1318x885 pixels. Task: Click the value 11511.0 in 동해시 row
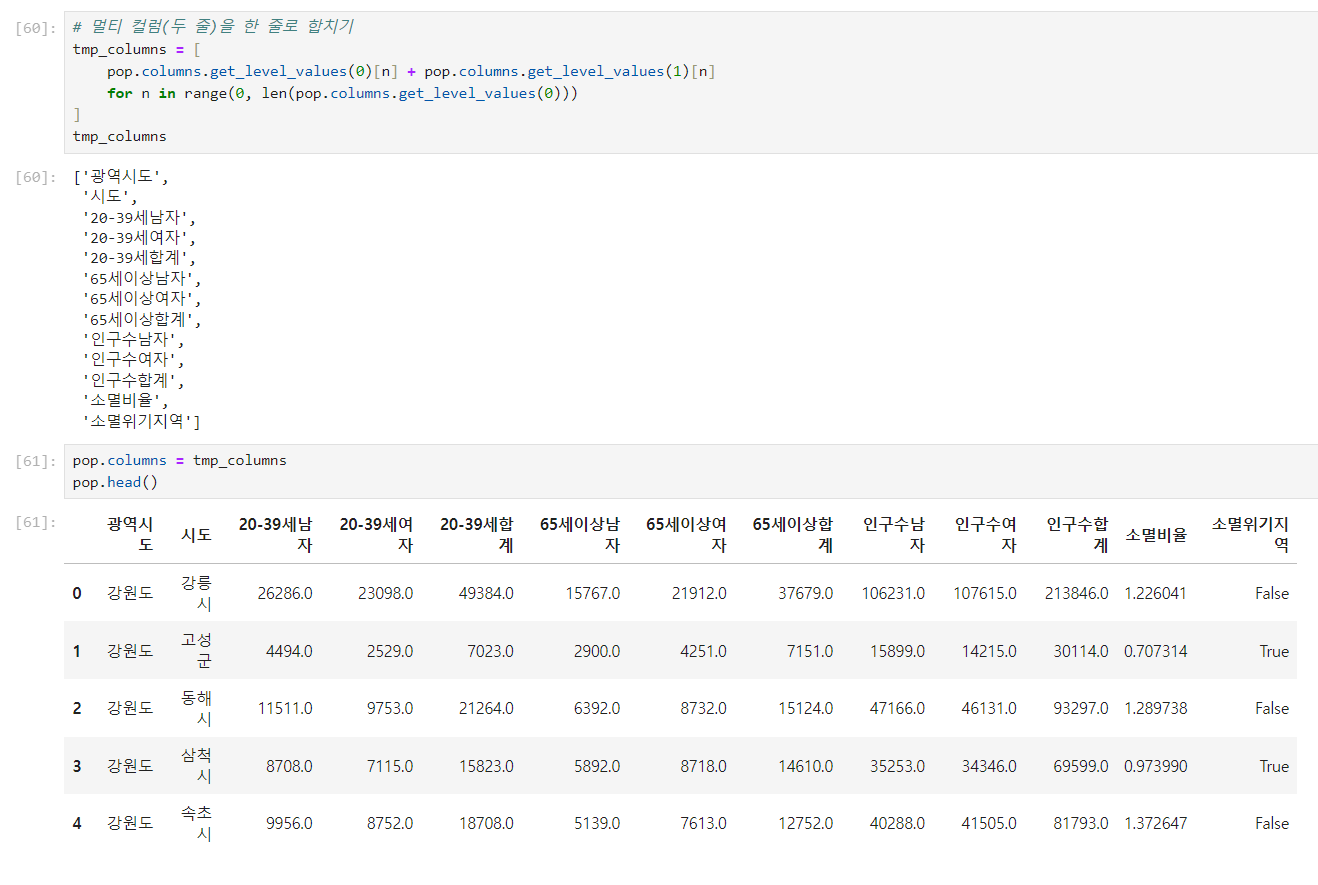[x=285, y=708]
